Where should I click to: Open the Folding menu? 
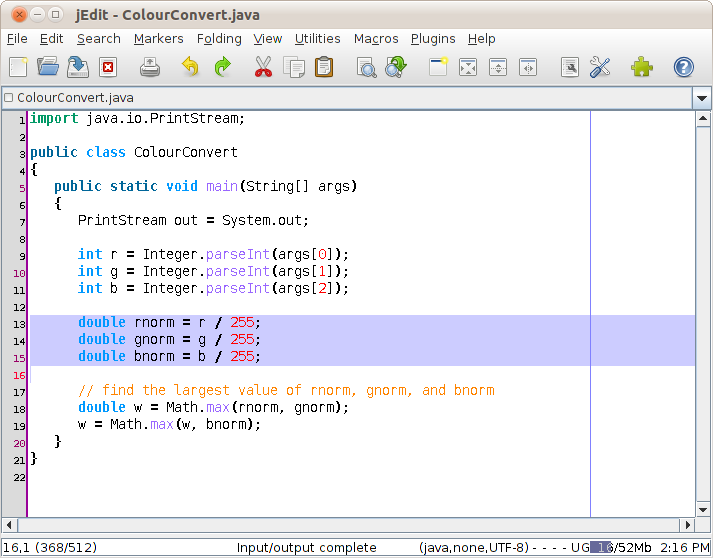219,39
